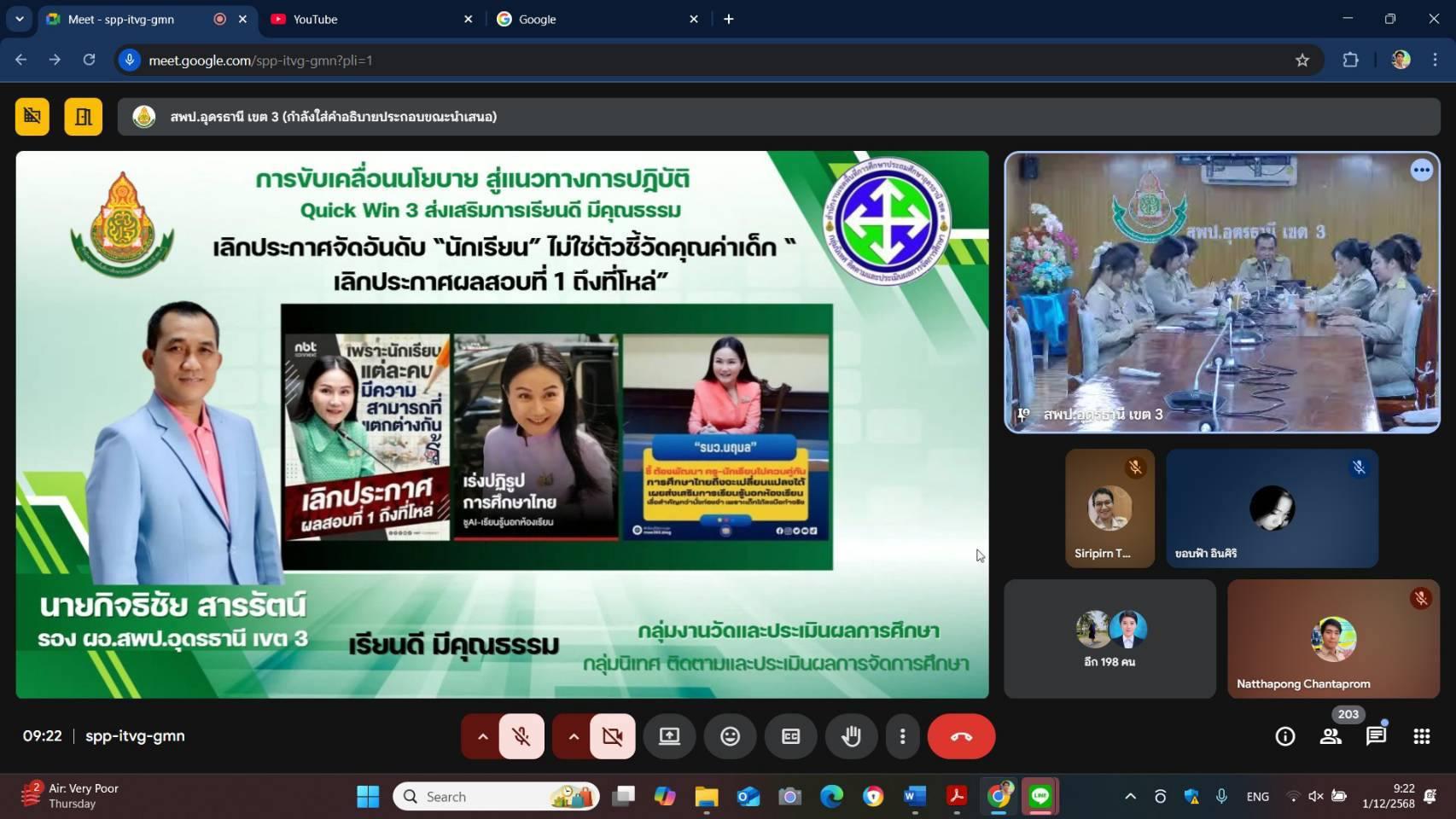Viewport: 1456px width, 819px height.
Task: Toggle closed captions
Action: (x=790, y=736)
